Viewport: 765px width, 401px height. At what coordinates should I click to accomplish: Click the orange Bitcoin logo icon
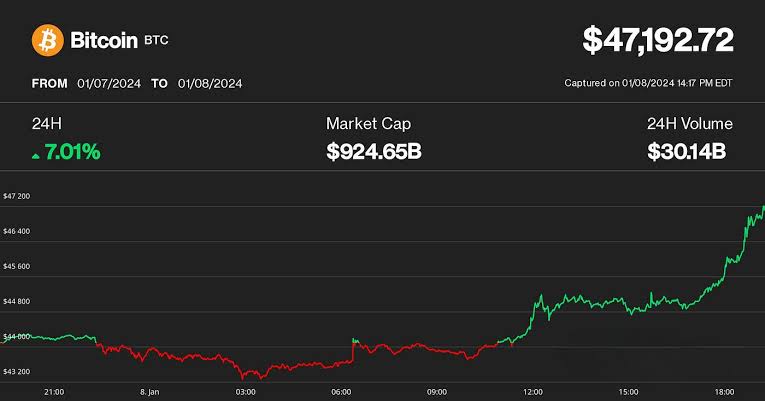[47, 40]
